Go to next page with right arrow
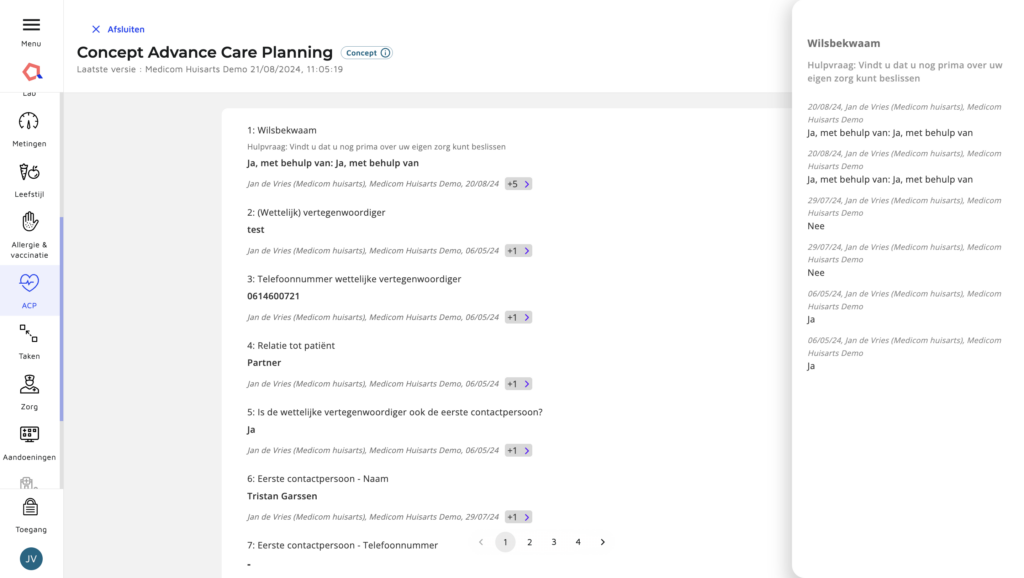 (x=603, y=542)
